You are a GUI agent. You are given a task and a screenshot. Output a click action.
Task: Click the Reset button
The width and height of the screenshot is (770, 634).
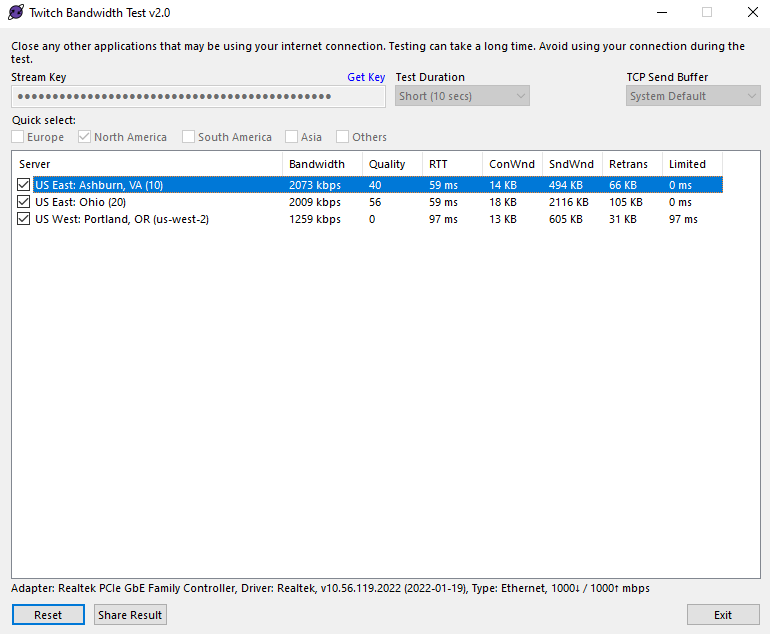pyautogui.click(x=48, y=615)
